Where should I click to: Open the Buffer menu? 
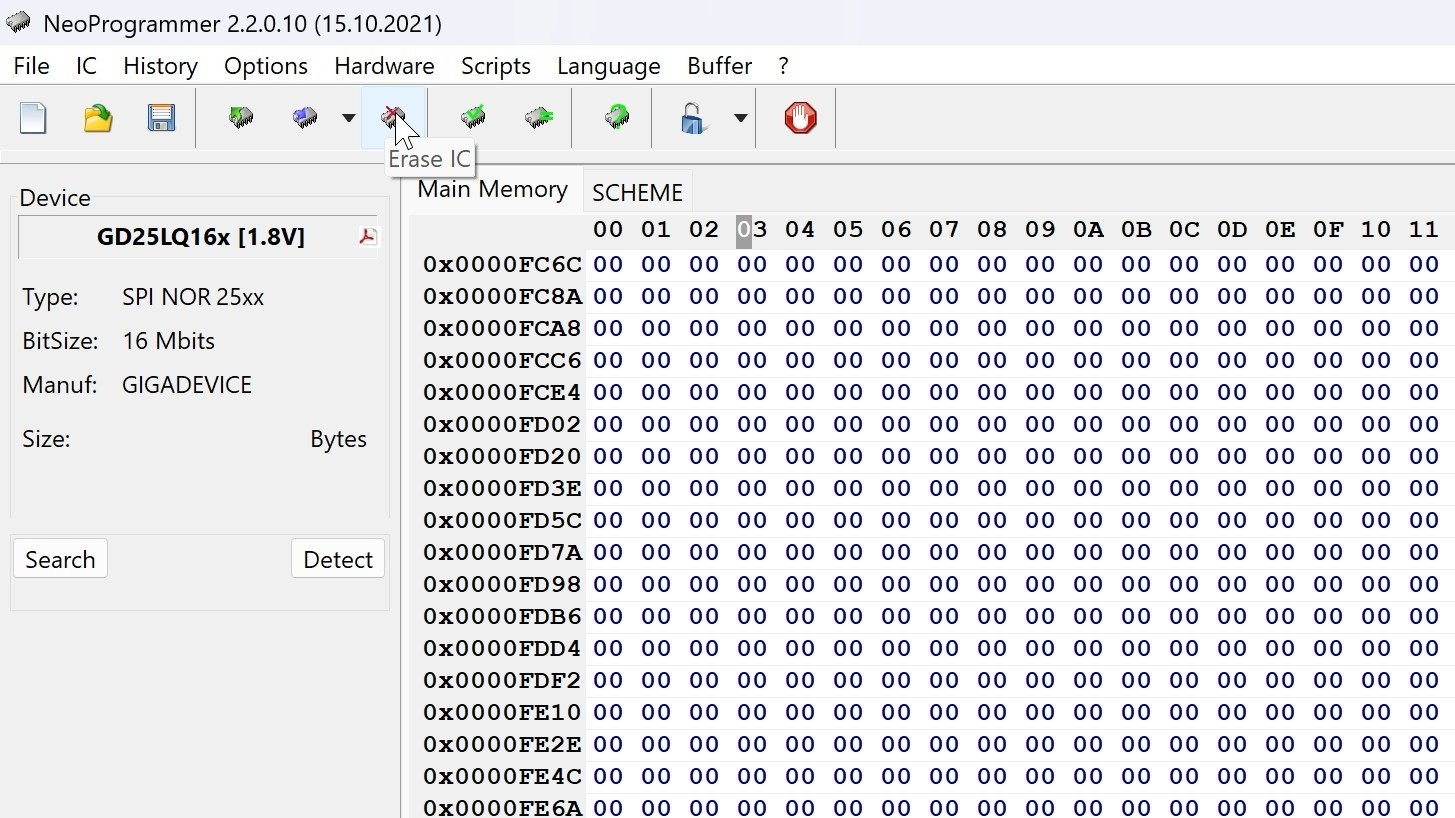point(719,66)
